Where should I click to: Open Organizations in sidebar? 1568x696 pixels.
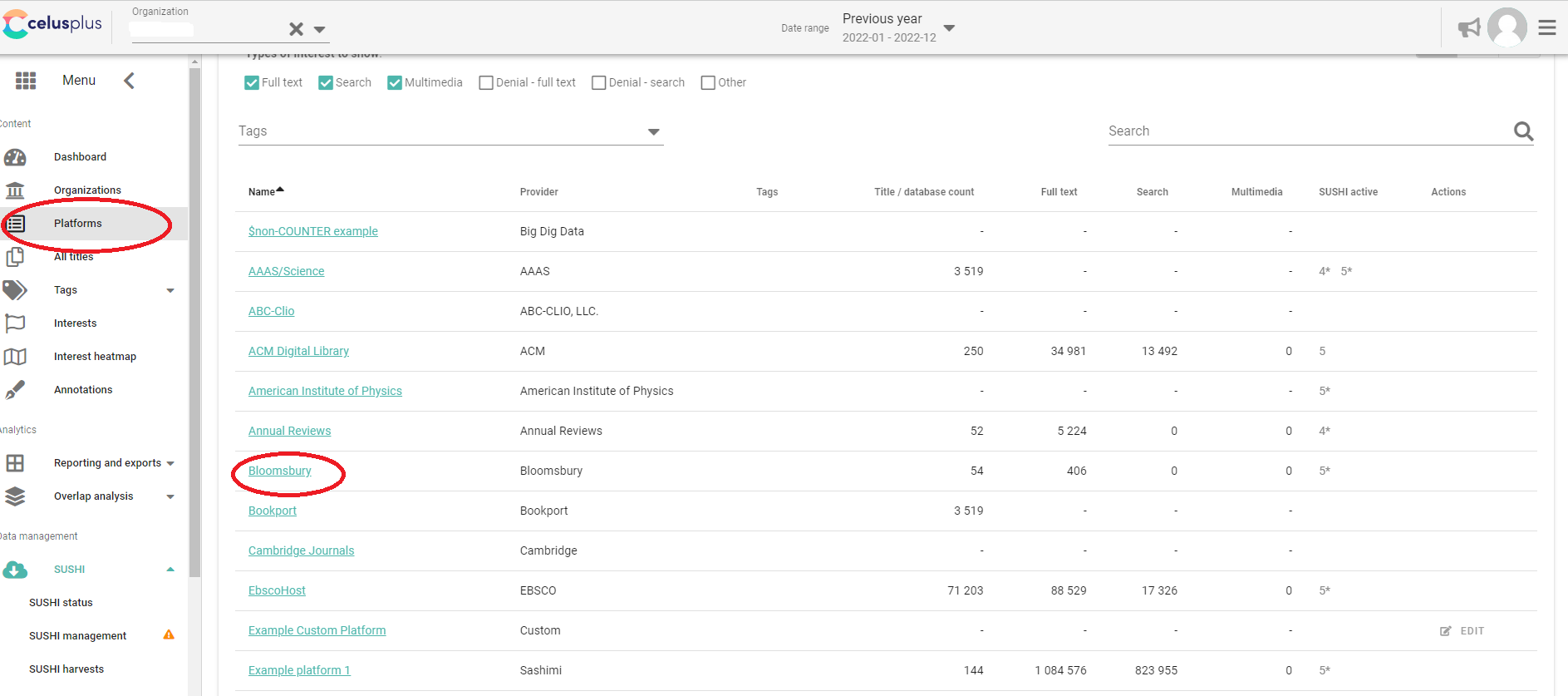point(87,190)
